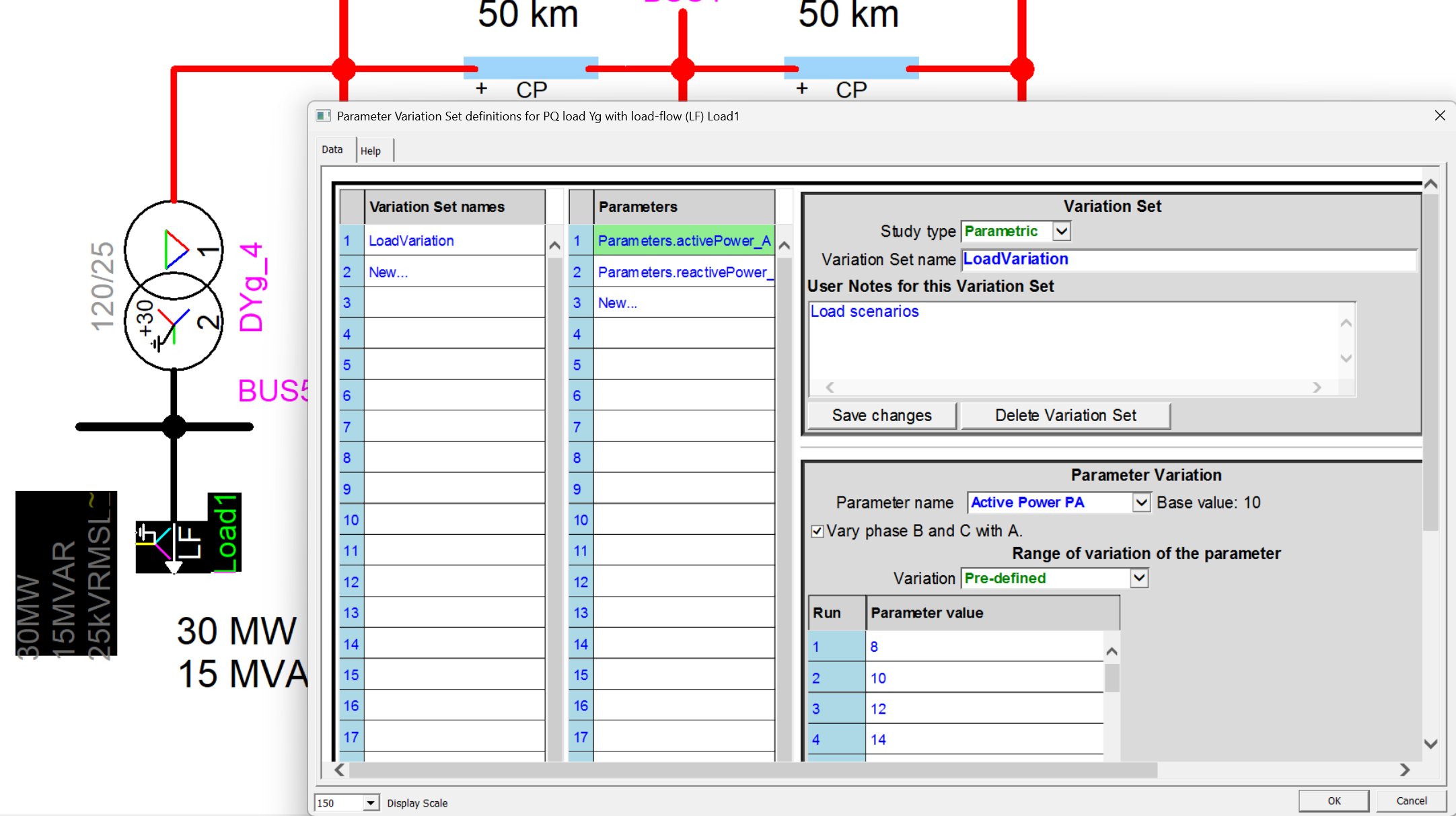The height and width of the screenshot is (816, 1456).
Task: Open the Study type dropdown
Action: click(x=1062, y=231)
